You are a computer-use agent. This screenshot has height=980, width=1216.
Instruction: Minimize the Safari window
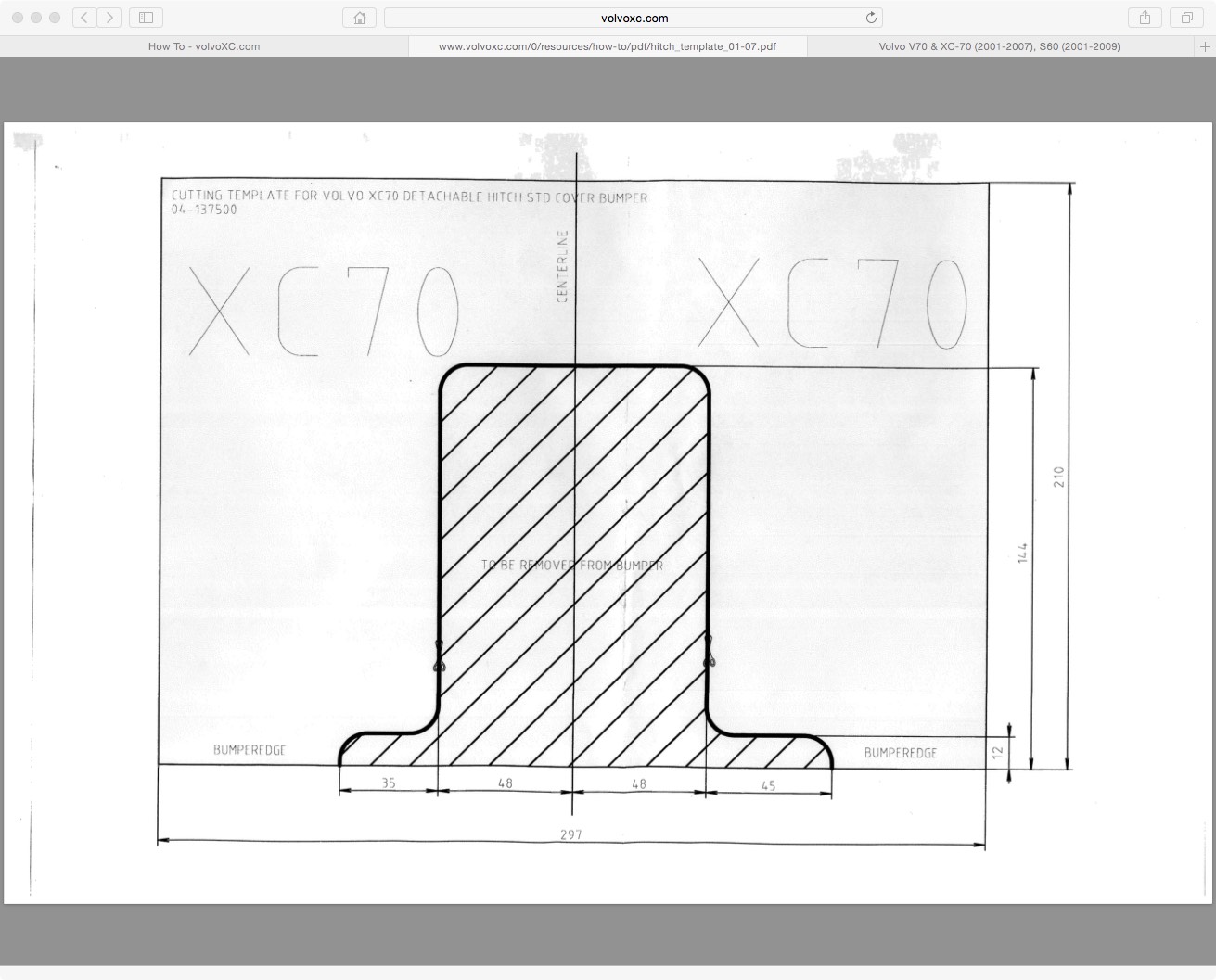pos(36,17)
